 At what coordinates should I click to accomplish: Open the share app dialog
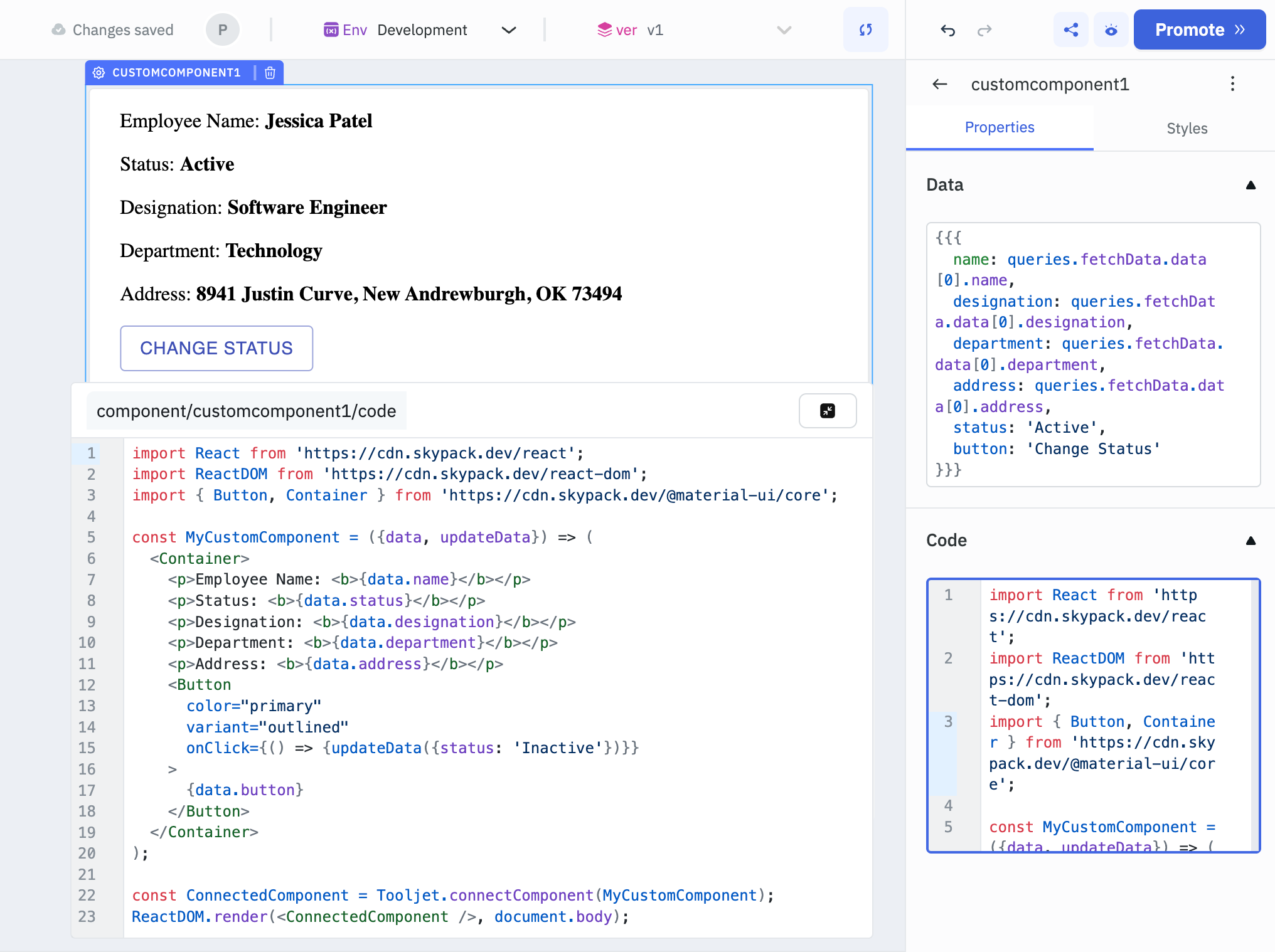[1071, 29]
